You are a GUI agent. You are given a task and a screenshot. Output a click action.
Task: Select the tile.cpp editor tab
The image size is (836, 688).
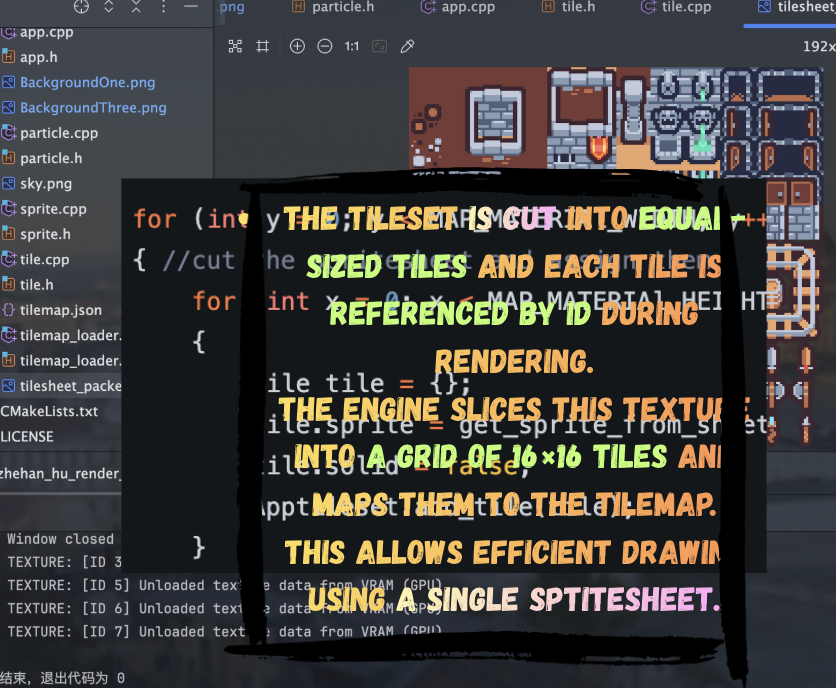(x=676, y=7)
